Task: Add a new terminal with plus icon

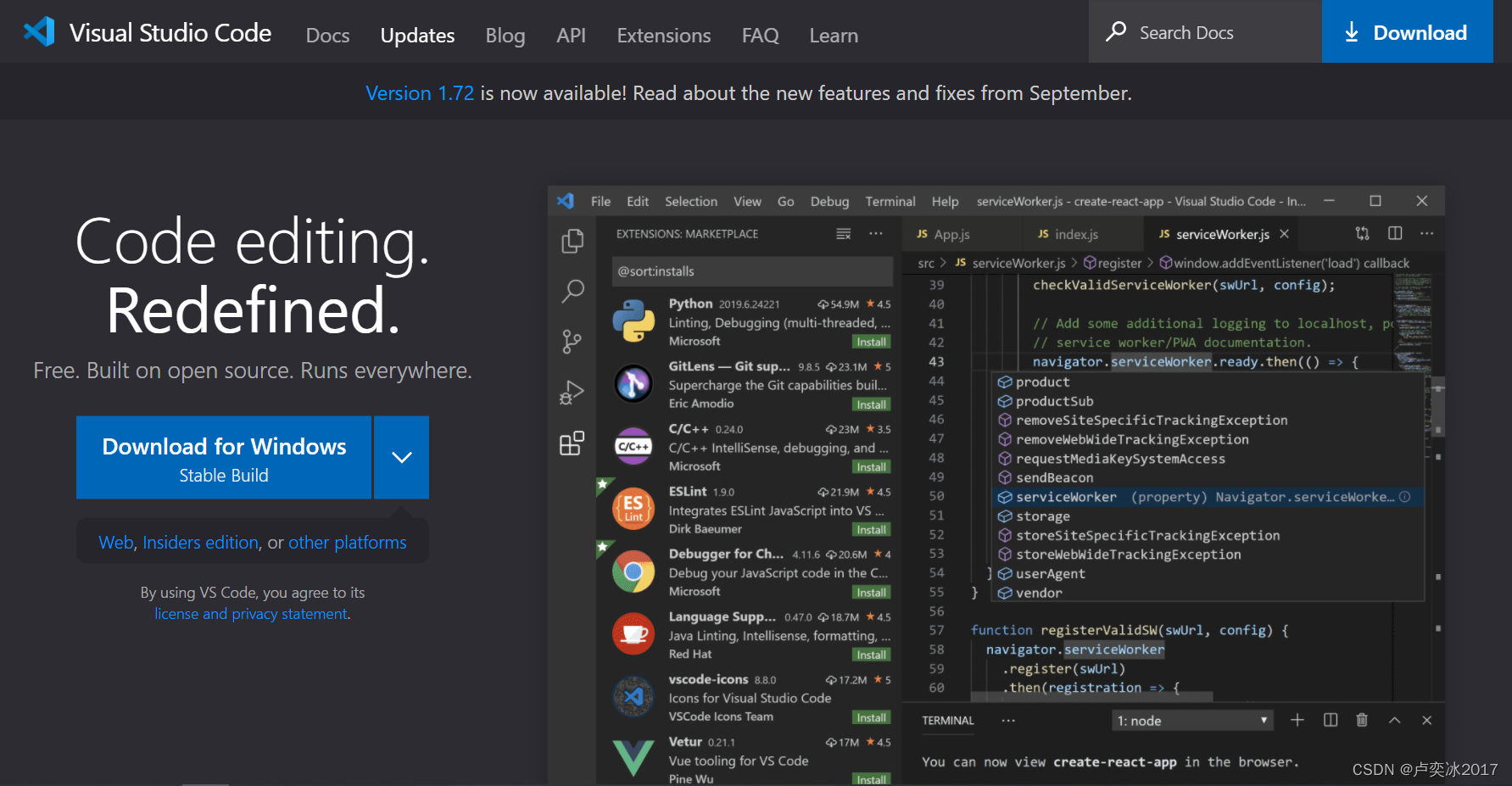Action: pyautogui.click(x=1297, y=720)
